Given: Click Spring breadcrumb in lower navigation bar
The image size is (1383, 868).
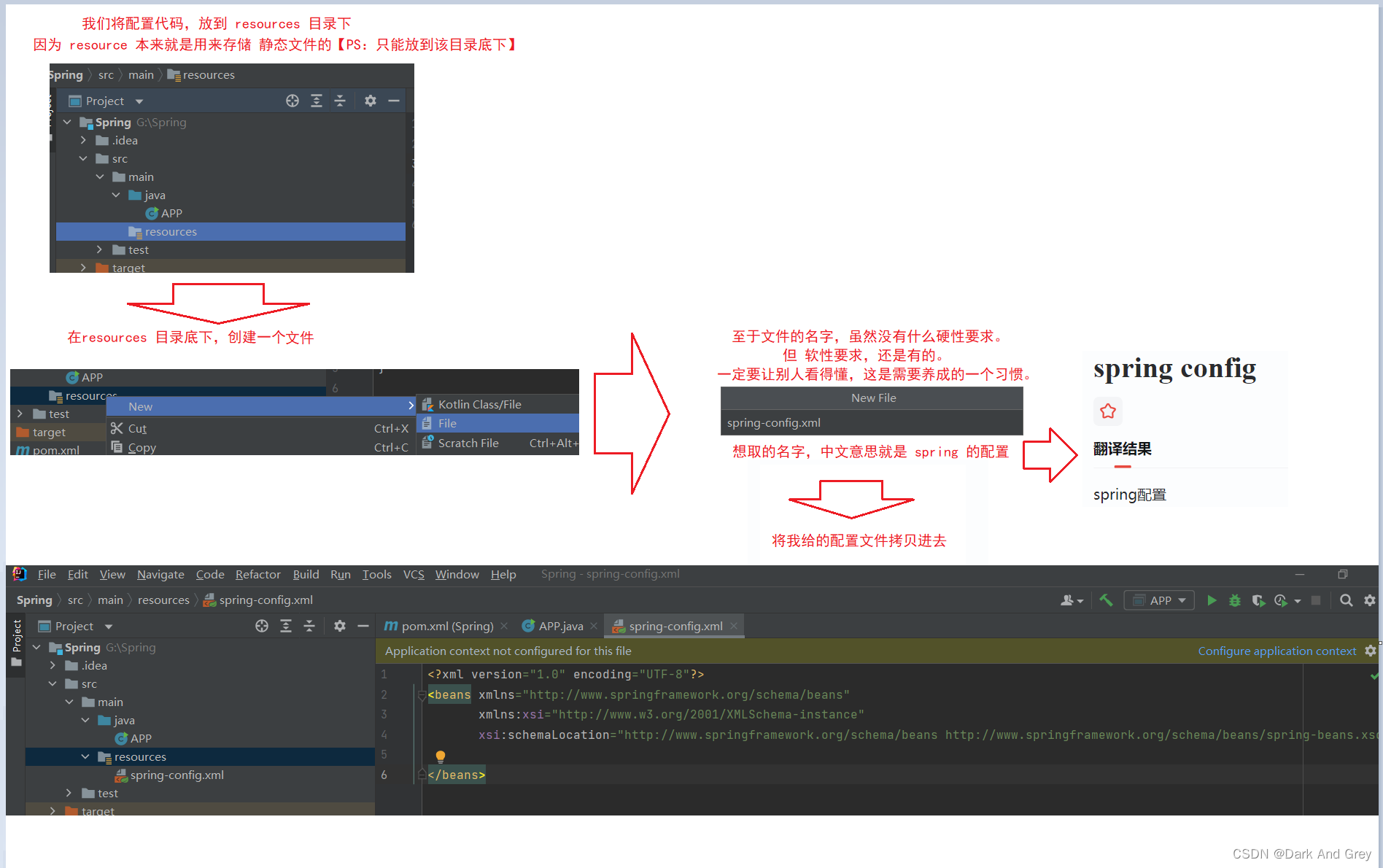Looking at the screenshot, I should [x=34, y=600].
